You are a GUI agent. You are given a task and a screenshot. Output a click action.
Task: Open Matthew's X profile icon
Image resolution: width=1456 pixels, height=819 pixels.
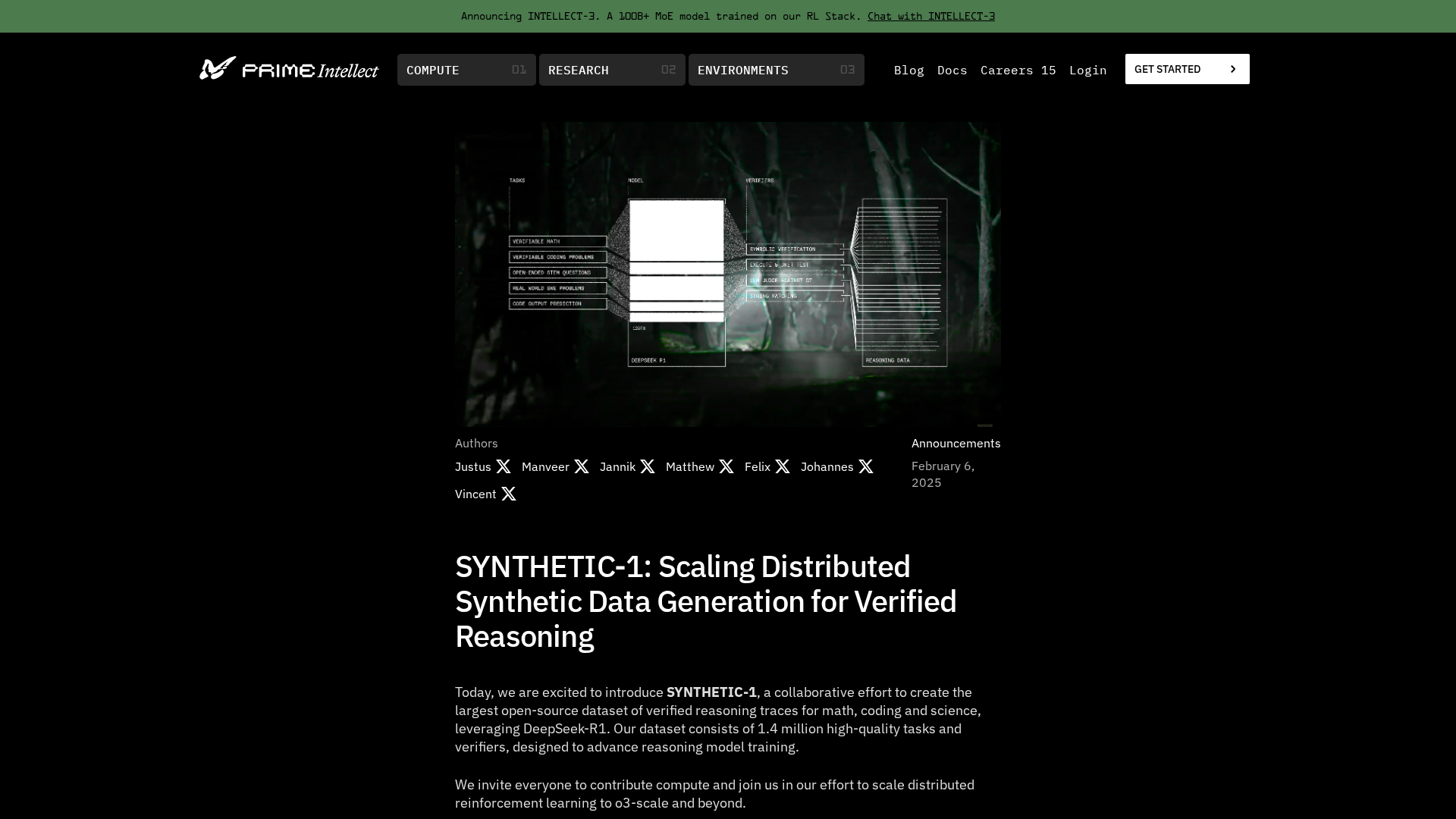click(x=726, y=466)
